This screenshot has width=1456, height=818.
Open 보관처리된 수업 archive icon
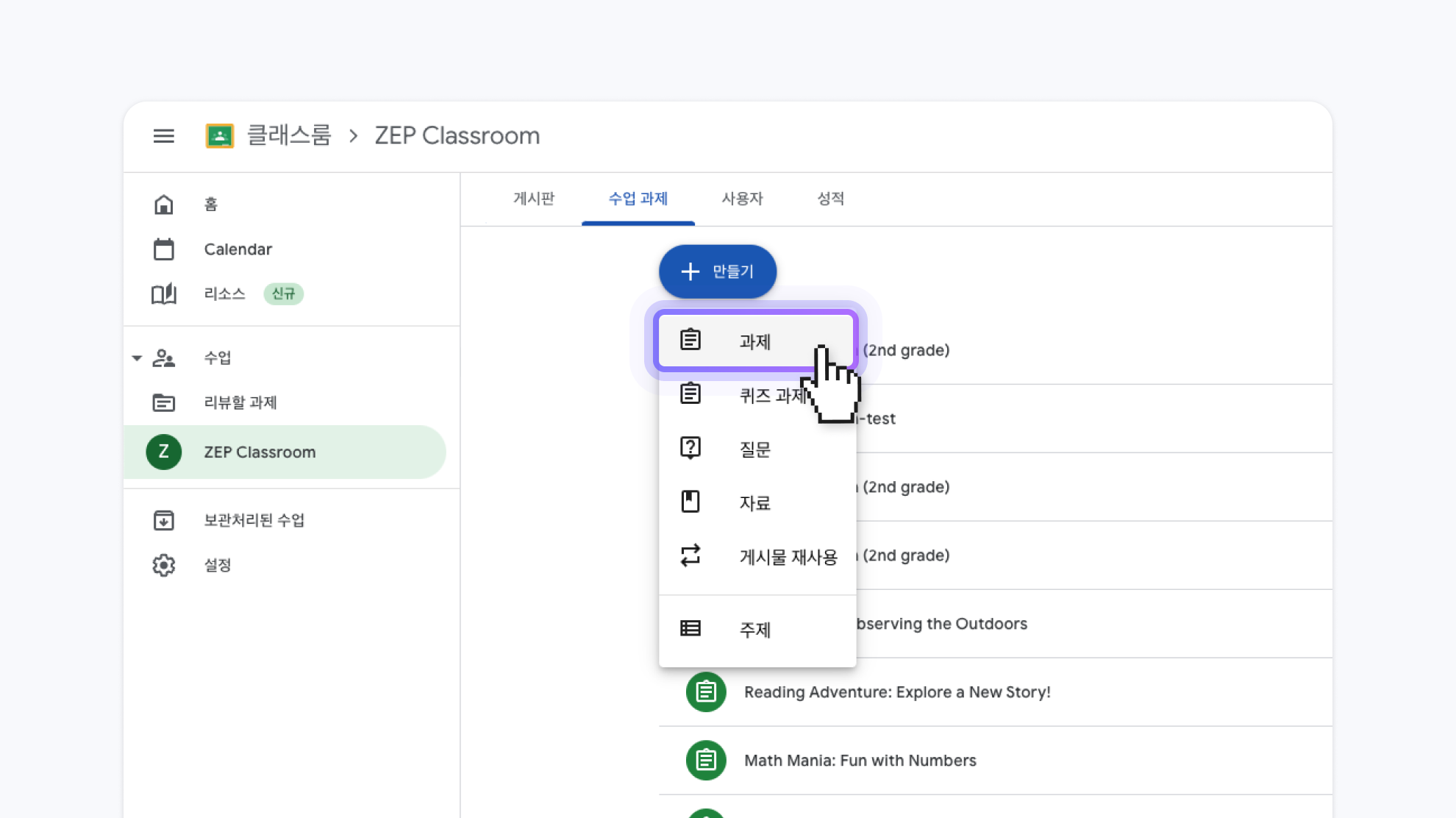163,520
